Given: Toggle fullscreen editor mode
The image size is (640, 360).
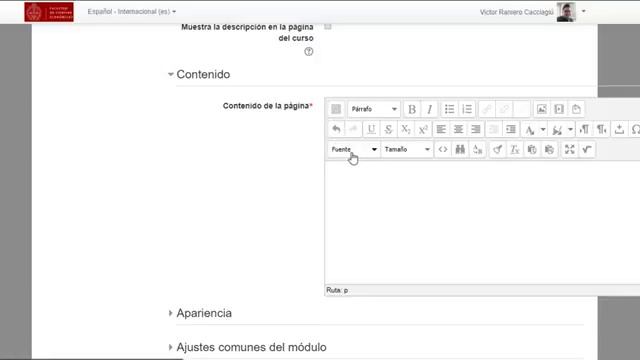Looking at the screenshot, I should [x=569, y=149].
